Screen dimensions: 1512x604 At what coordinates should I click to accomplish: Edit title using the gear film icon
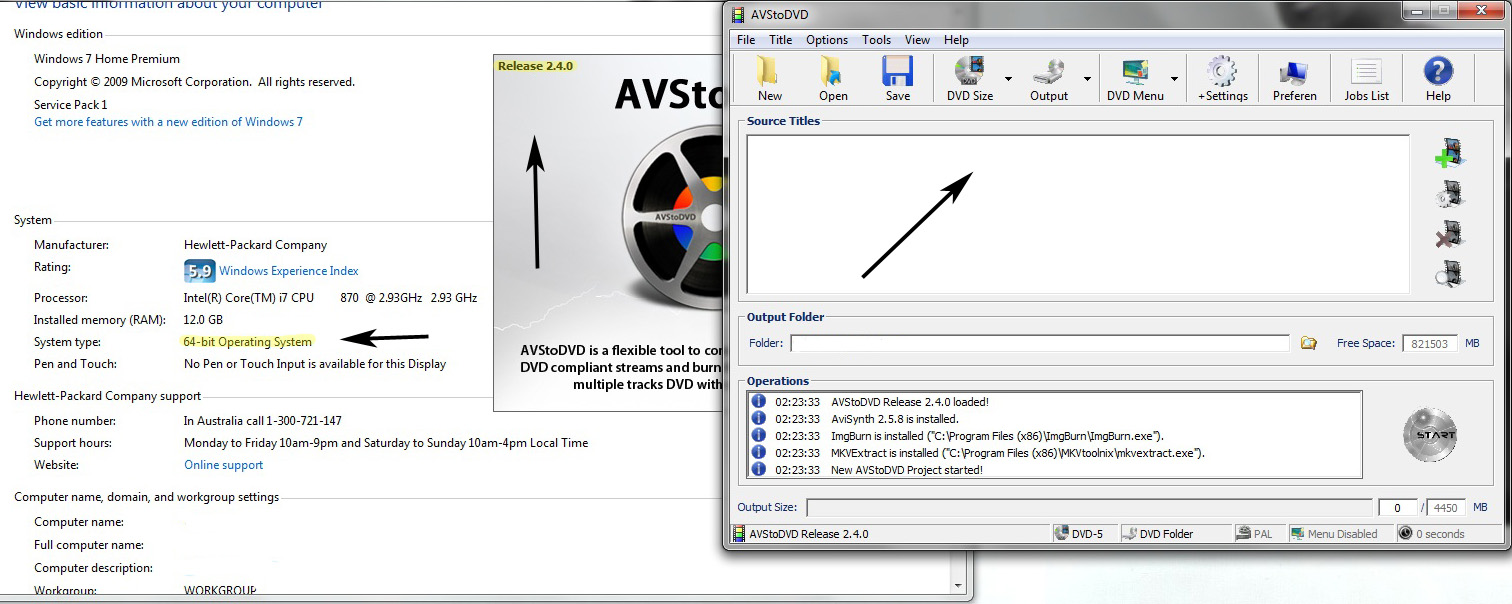(1449, 194)
